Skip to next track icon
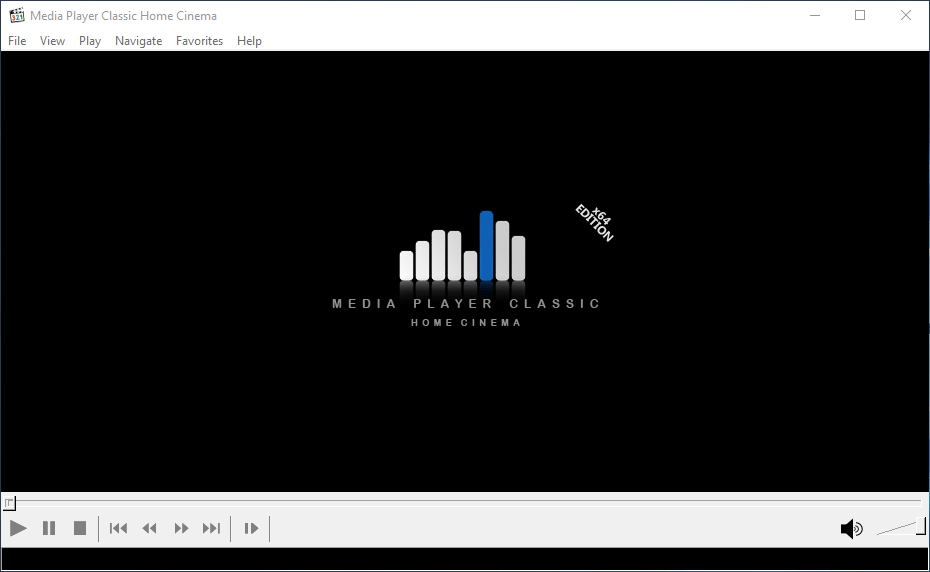 pyautogui.click(x=211, y=528)
